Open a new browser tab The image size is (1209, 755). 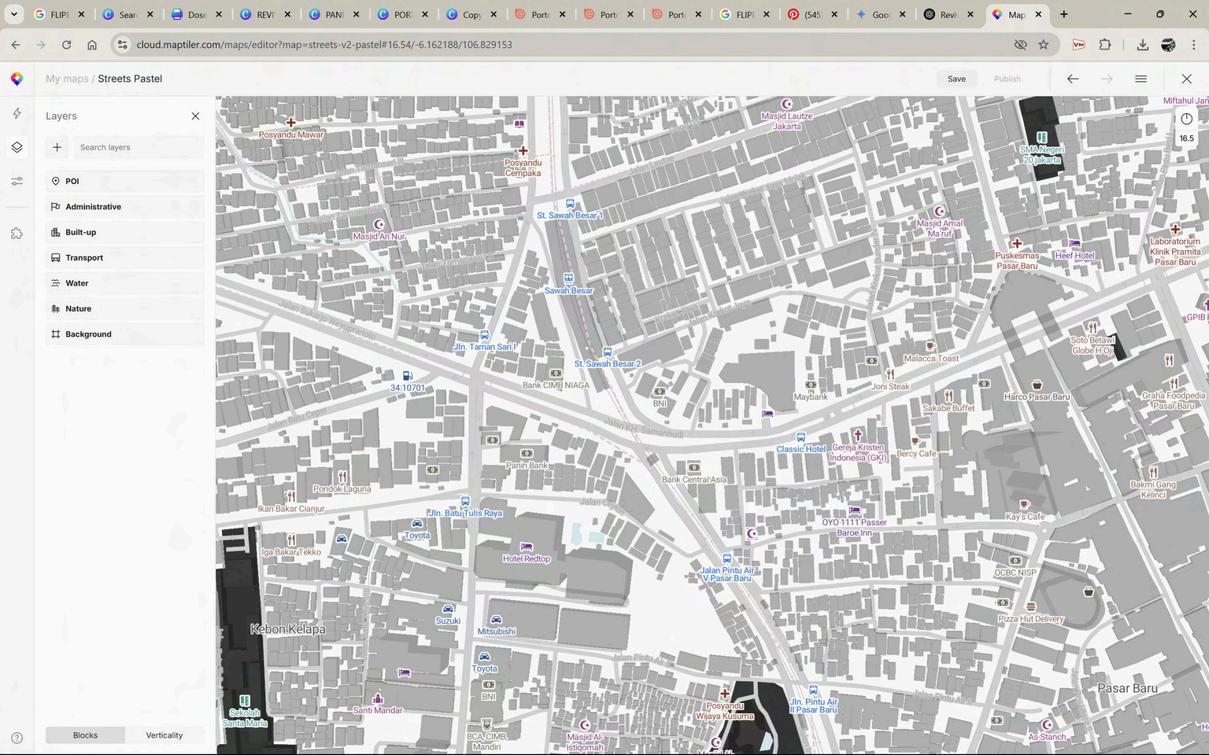click(1063, 15)
